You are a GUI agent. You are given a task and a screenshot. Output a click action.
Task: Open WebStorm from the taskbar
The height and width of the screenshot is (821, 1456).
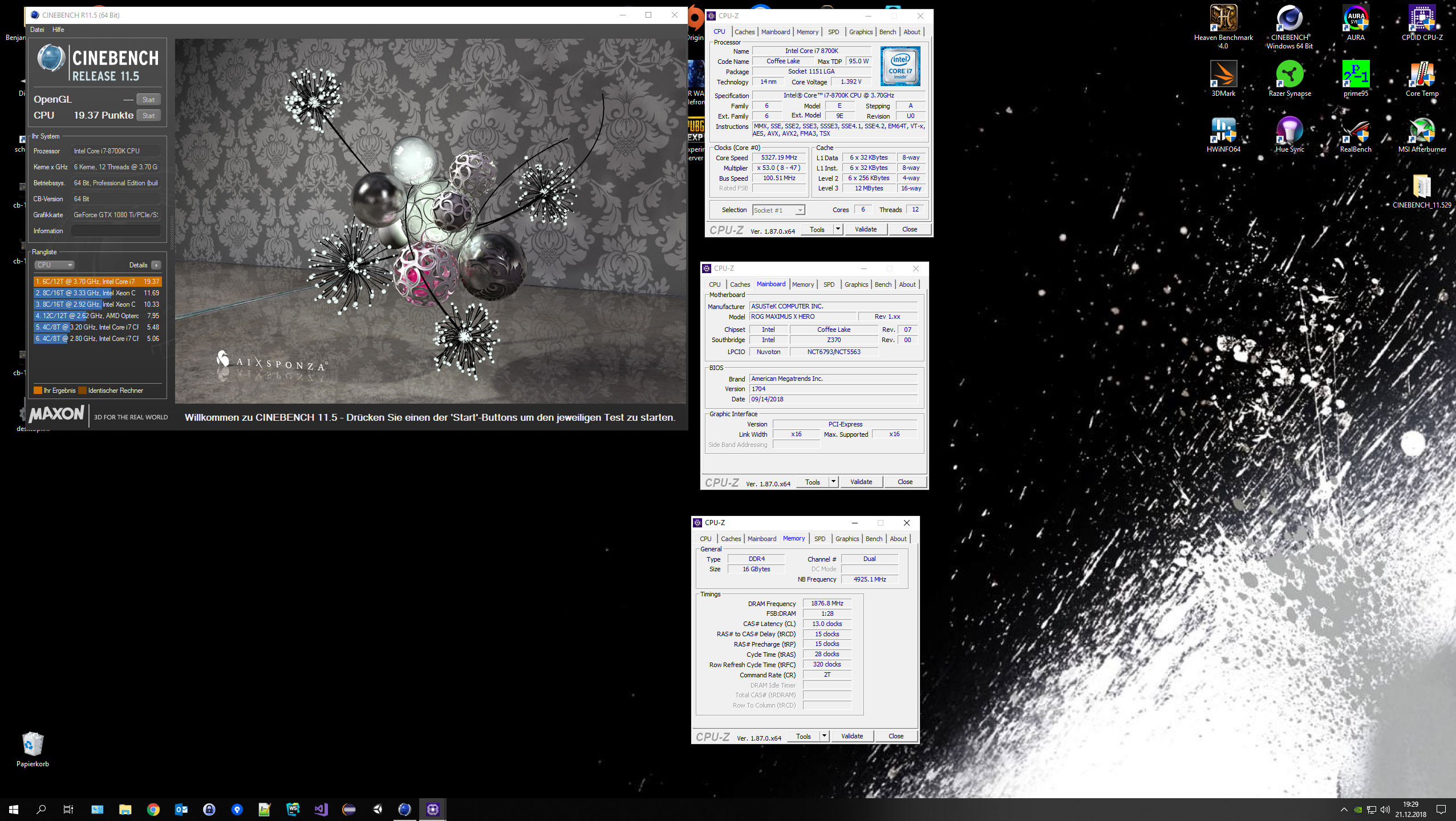click(x=293, y=809)
